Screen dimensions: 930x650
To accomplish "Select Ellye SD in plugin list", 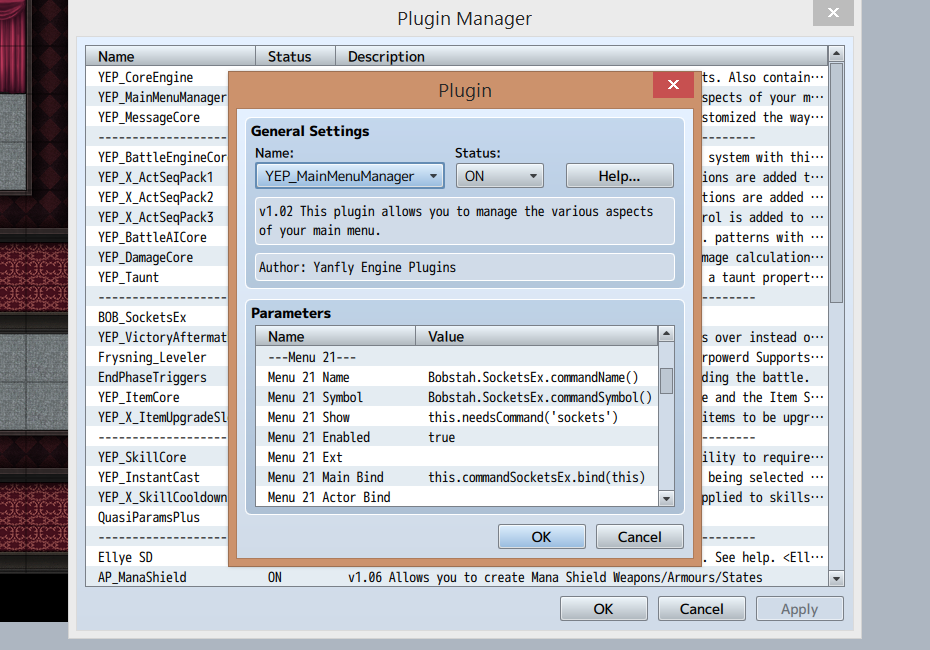I will [x=125, y=557].
